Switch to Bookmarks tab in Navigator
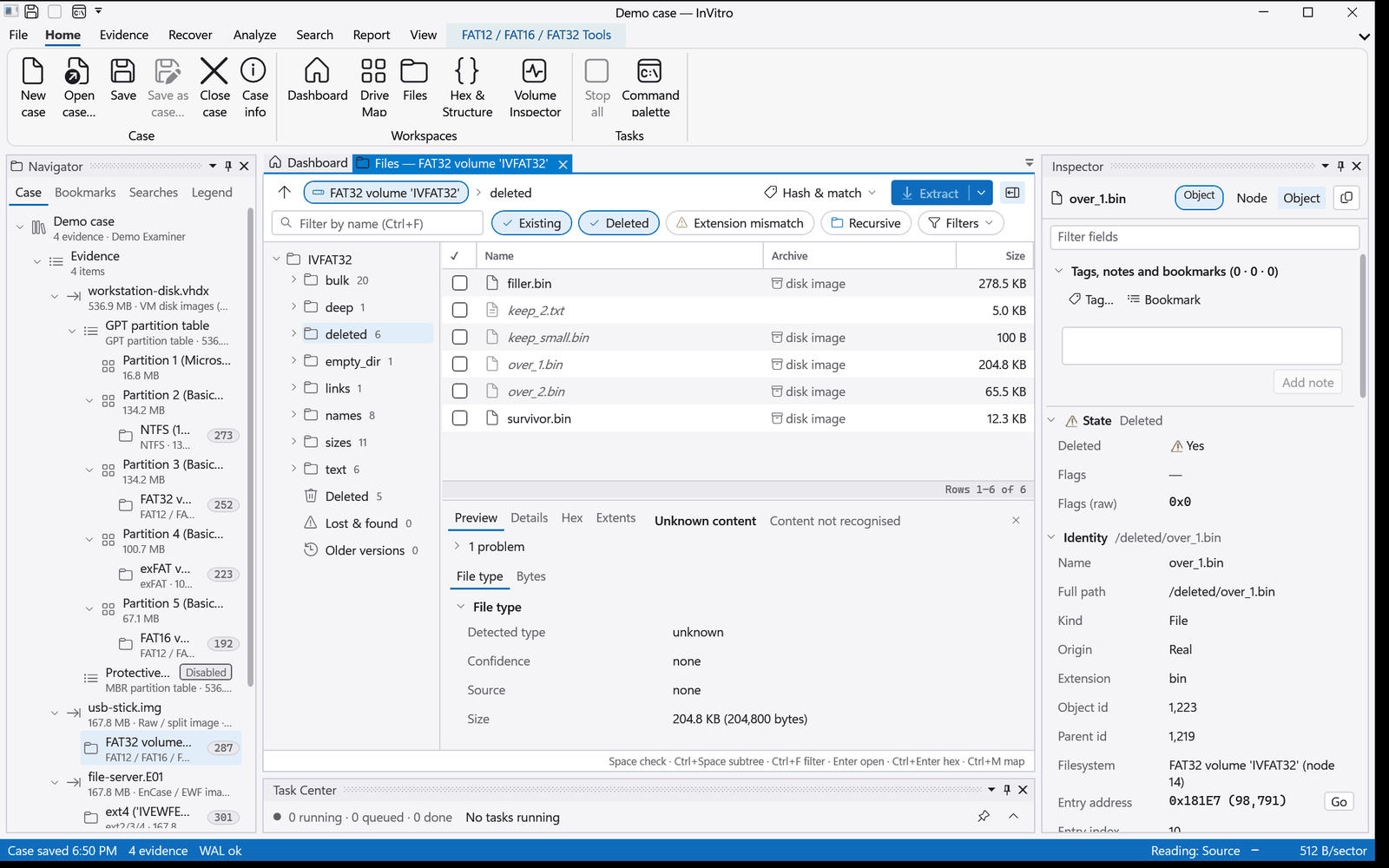Image resolution: width=1389 pixels, height=868 pixels. [85, 193]
